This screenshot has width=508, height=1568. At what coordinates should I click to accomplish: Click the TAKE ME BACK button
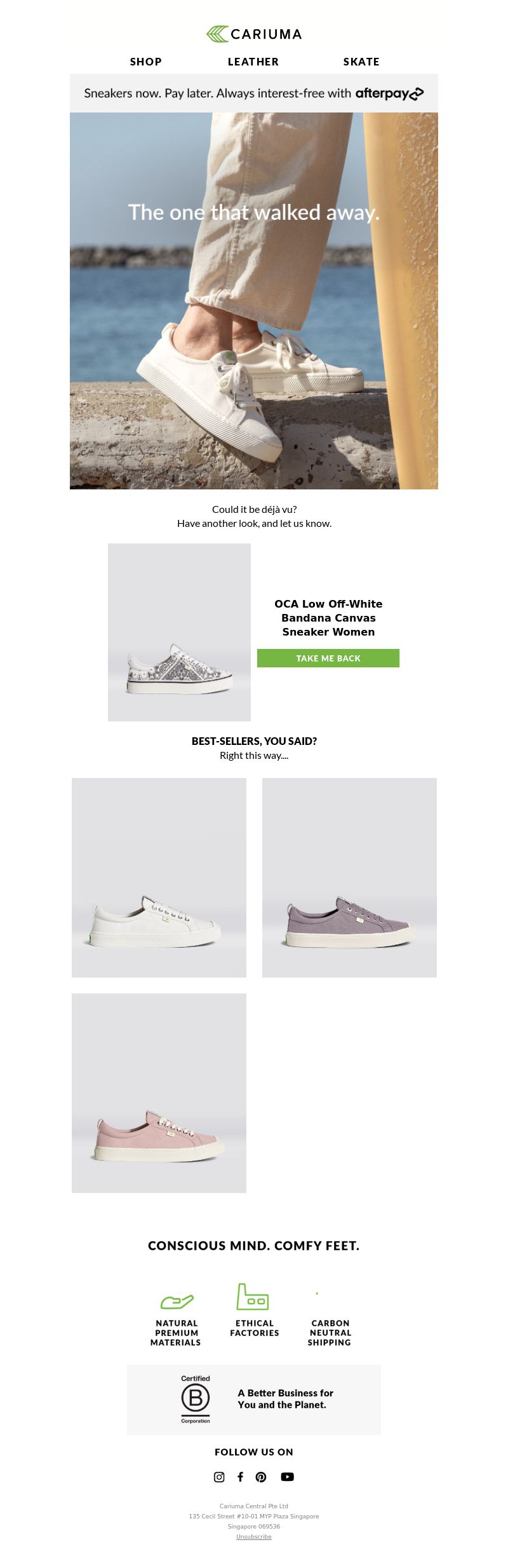(328, 658)
